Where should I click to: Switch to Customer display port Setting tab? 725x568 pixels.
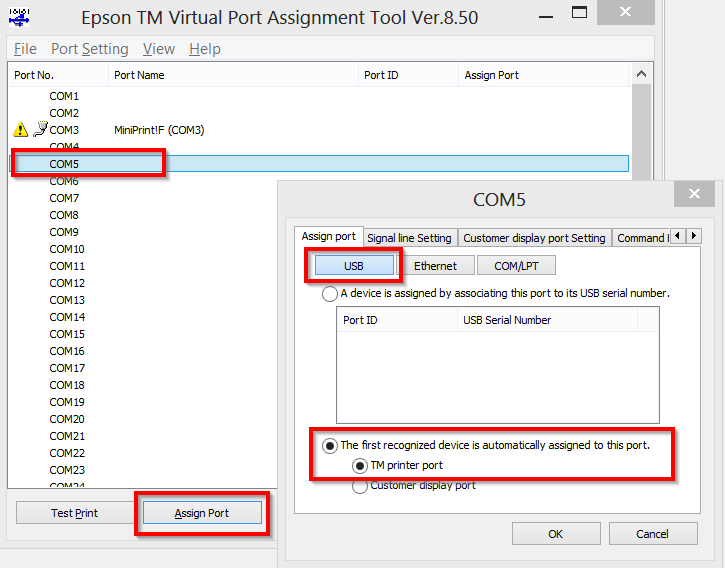(534, 238)
